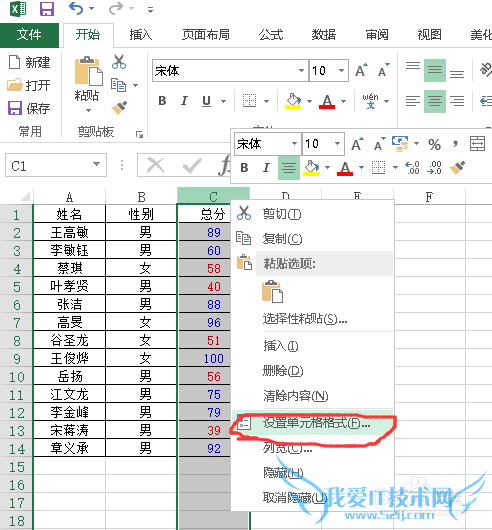Decrease font size in the ribbon
The width and height of the screenshot is (492, 530).
pos(384,70)
